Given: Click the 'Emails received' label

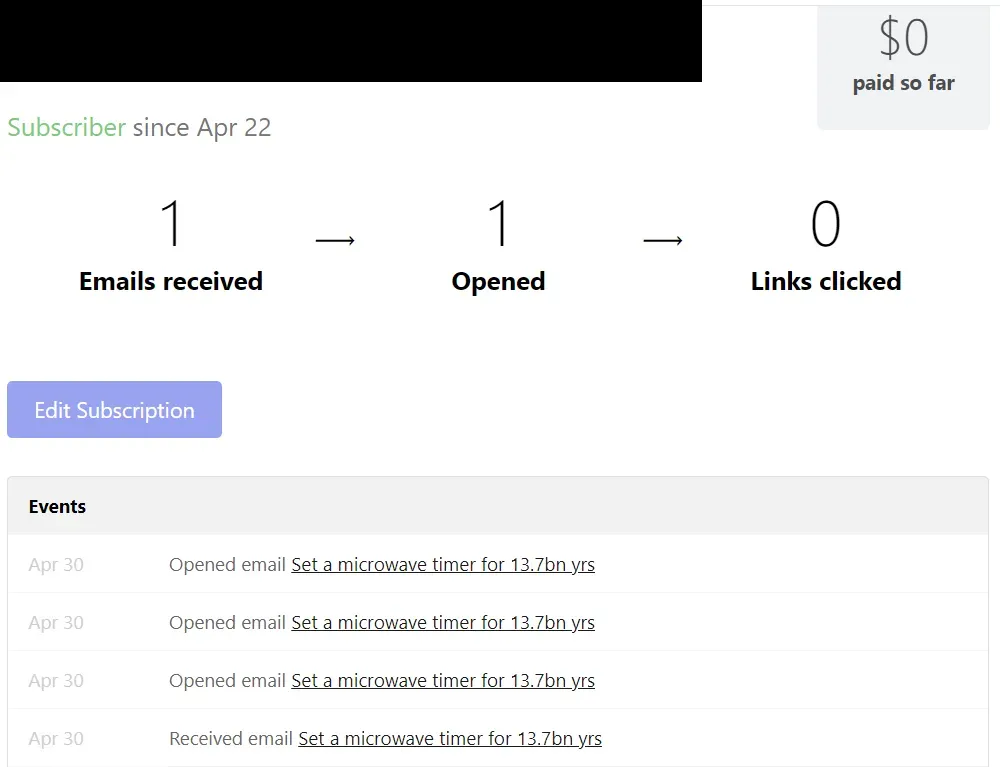Looking at the screenshot, I should 171,281.
